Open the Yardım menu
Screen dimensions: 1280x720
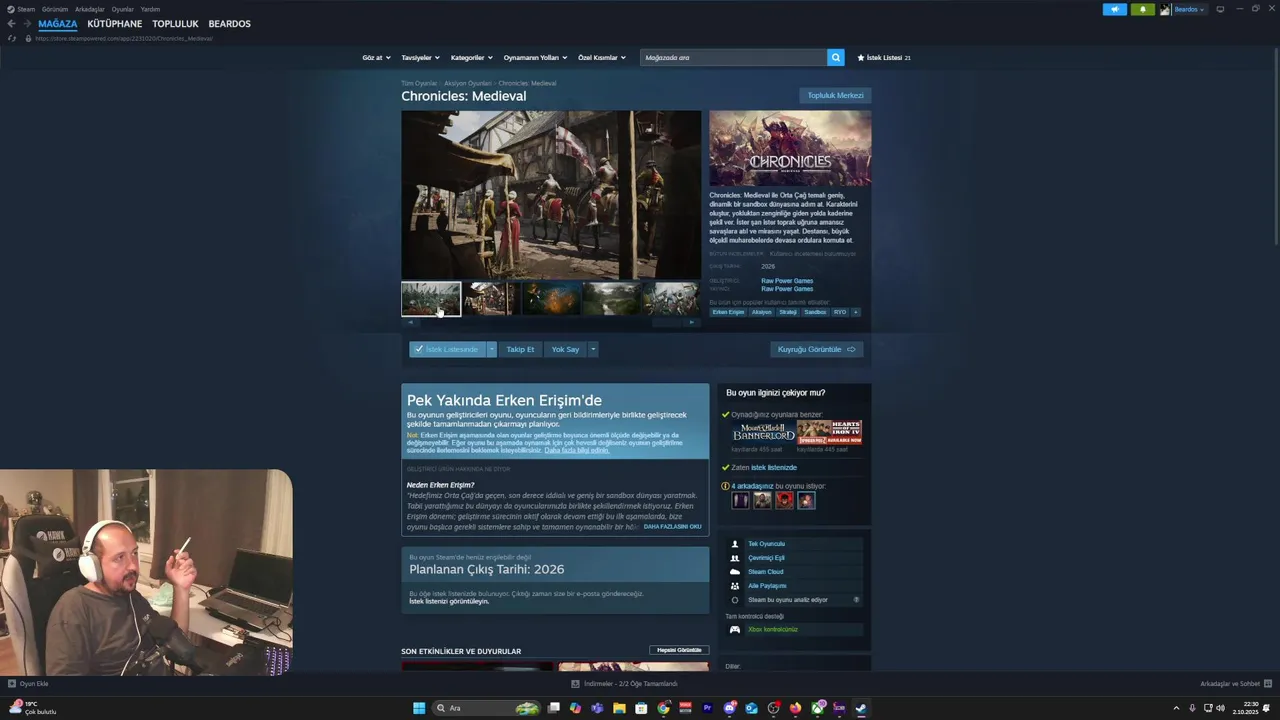[150, 9]
